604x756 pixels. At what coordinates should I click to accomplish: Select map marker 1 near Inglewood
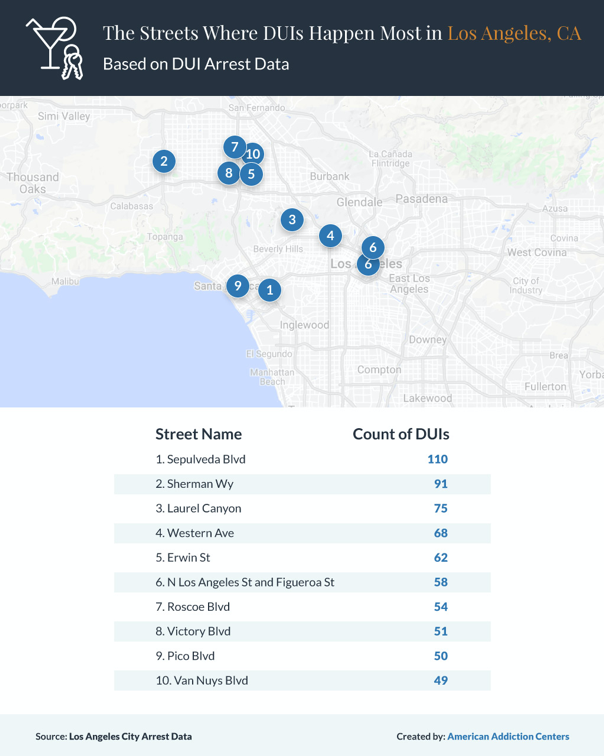click(x=269, y=290)
